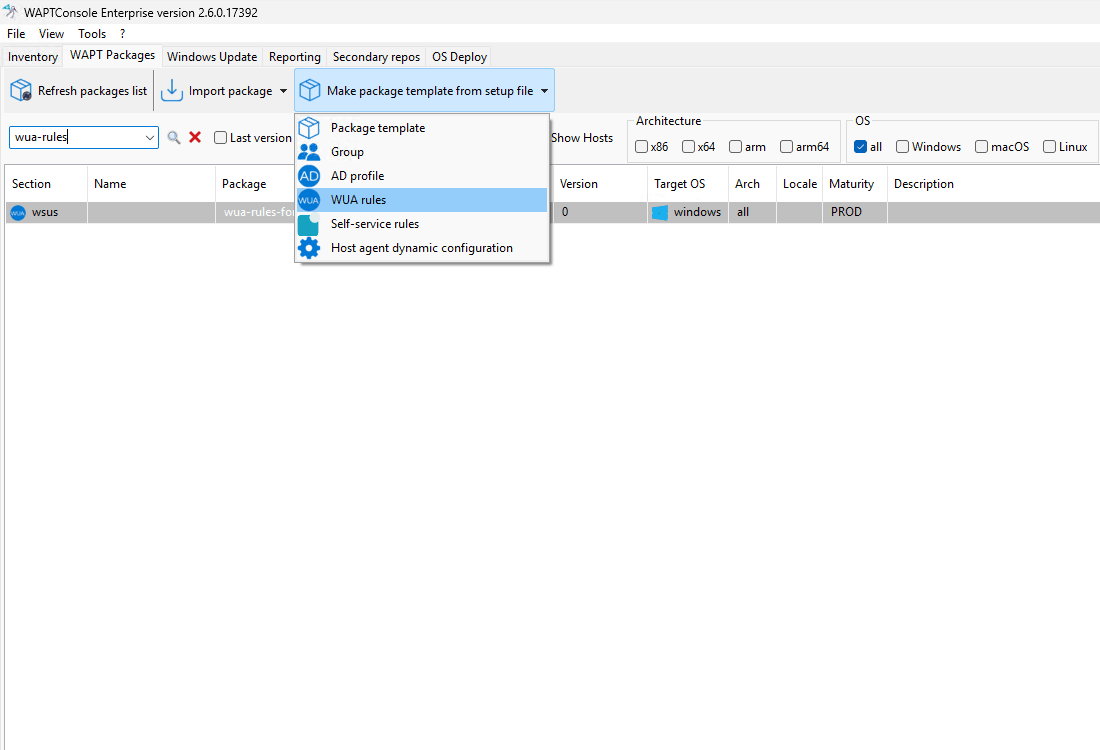Click Import package button label
Viewport: 1100px width, 750px height.
click(230, 91)
